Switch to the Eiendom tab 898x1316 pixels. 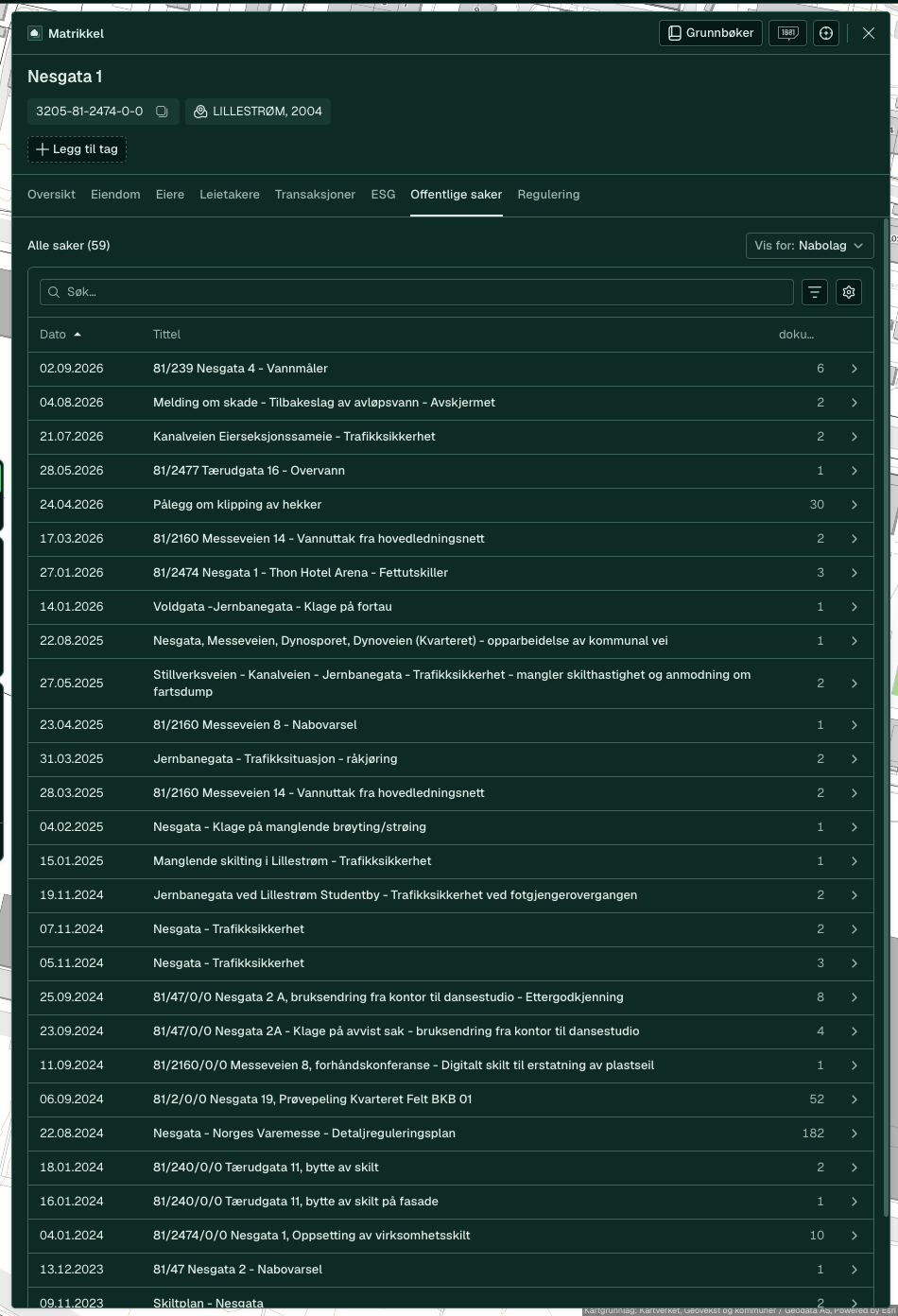(x=115, y=195)
